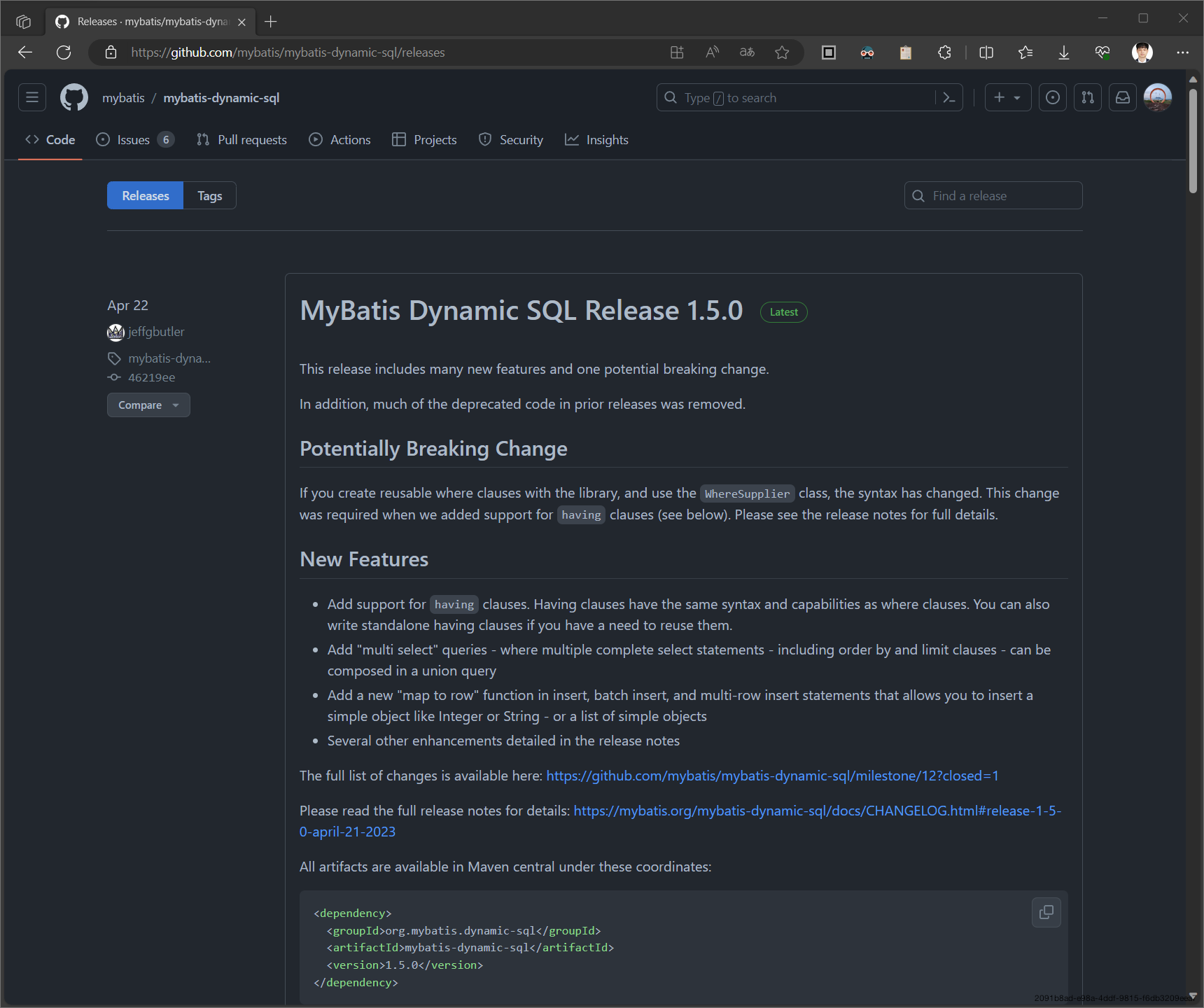Screen dimensions: 1204x1008
Task: Open the tab actions workspace icon
Action: tap(23, 22)
